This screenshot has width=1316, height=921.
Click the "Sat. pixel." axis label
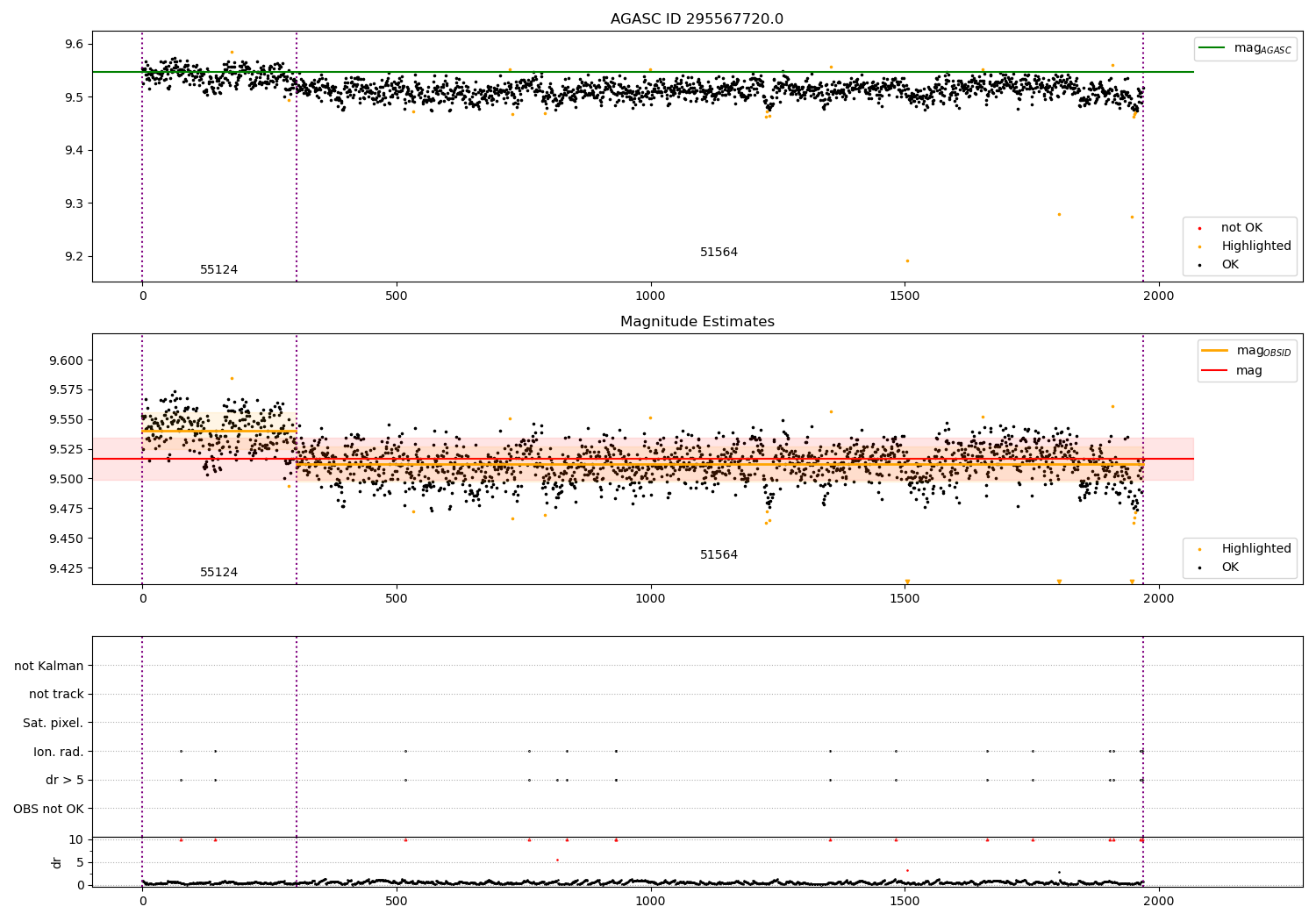[x=54, y=724]
